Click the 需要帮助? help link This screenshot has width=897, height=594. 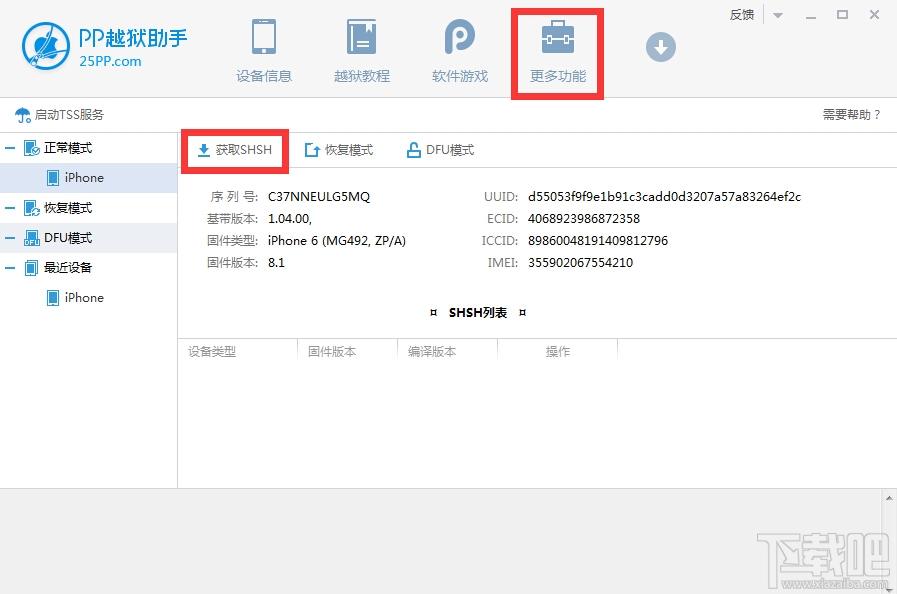tap(850, 114)
